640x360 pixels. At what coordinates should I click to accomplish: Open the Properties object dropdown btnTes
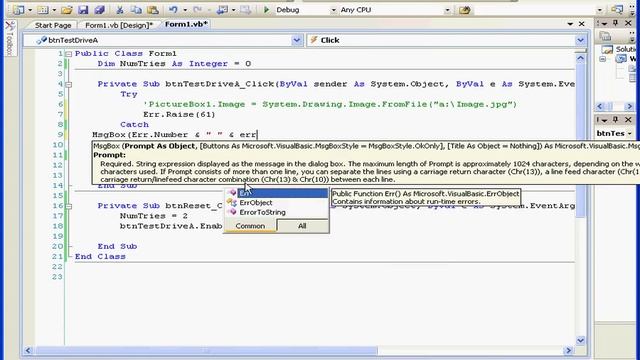coord(630,133)
